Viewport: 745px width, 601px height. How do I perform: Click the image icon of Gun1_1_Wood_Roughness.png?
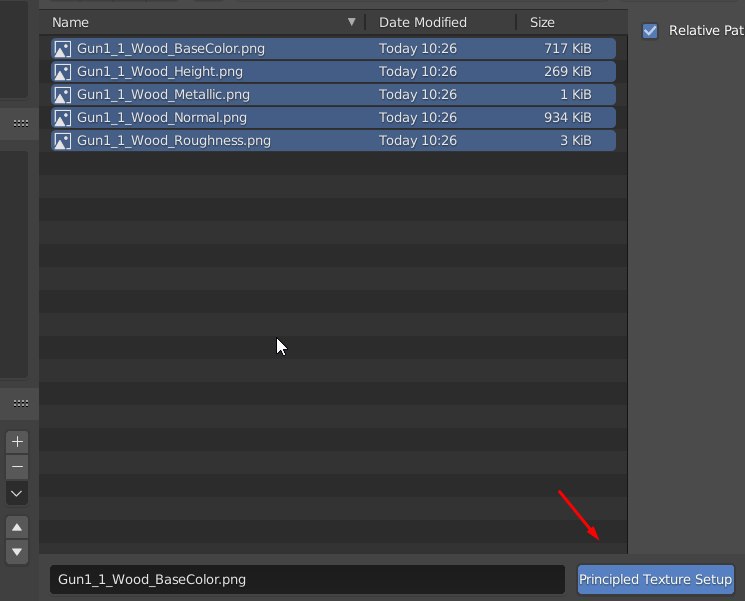(62, 141)
